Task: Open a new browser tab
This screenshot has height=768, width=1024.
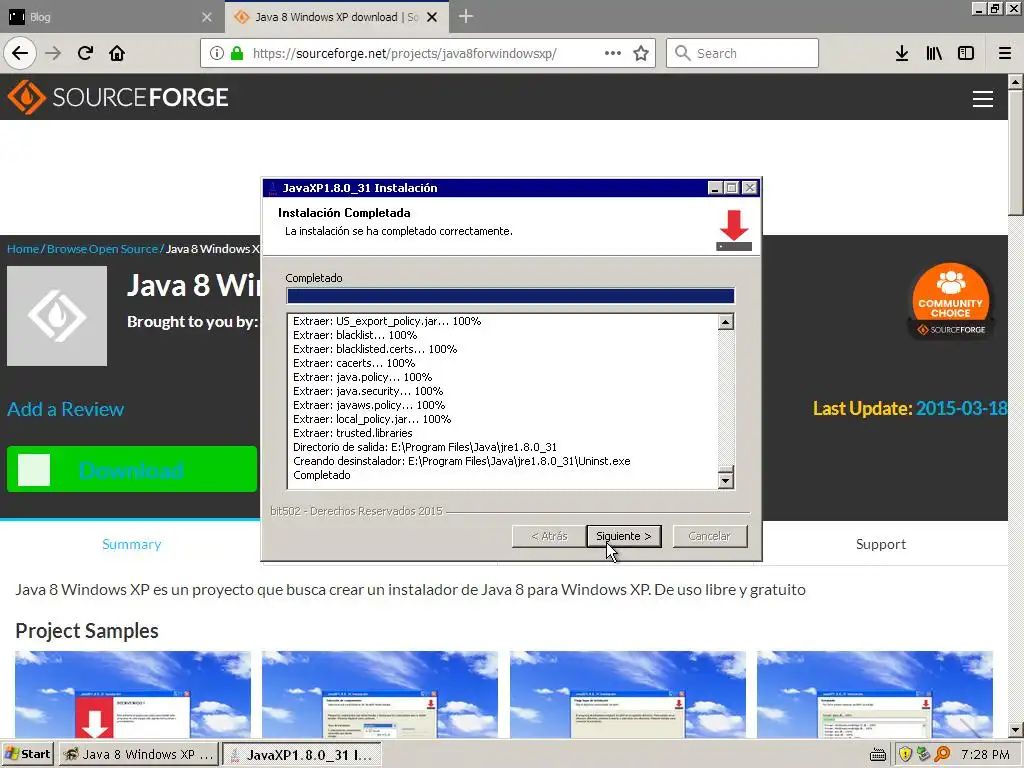Action: [x=466, y=16]
